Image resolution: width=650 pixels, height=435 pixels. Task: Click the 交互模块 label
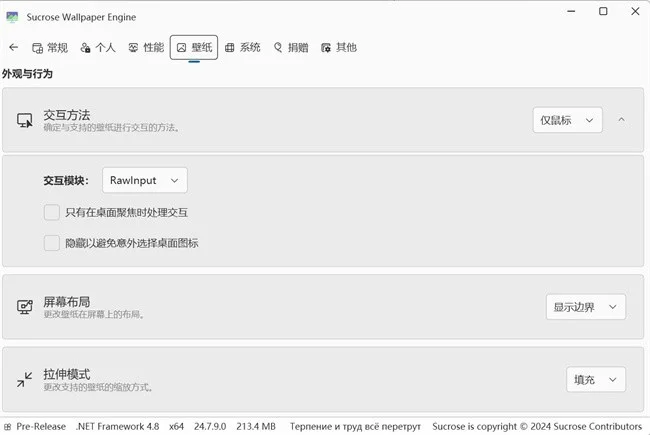pyautogui.click(x=66, y=181)
